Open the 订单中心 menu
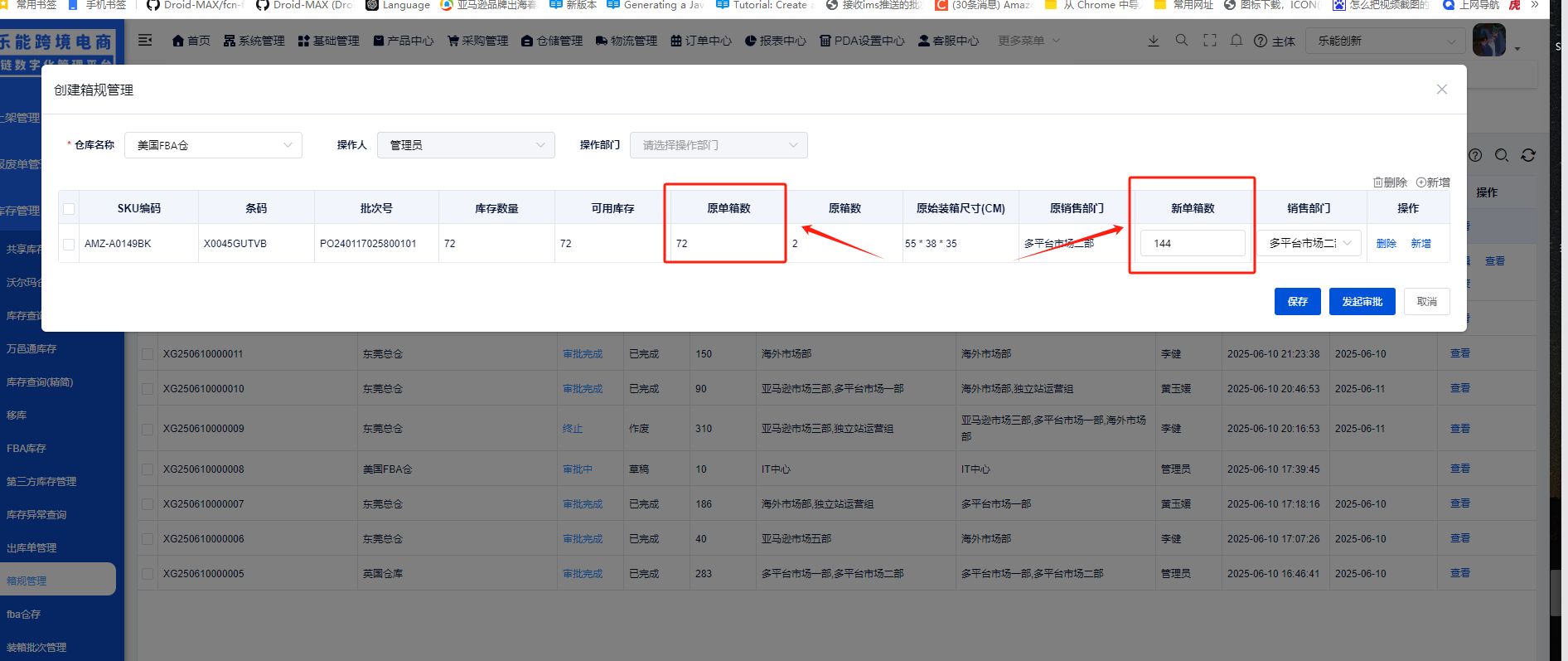 [x=701, y=41]
